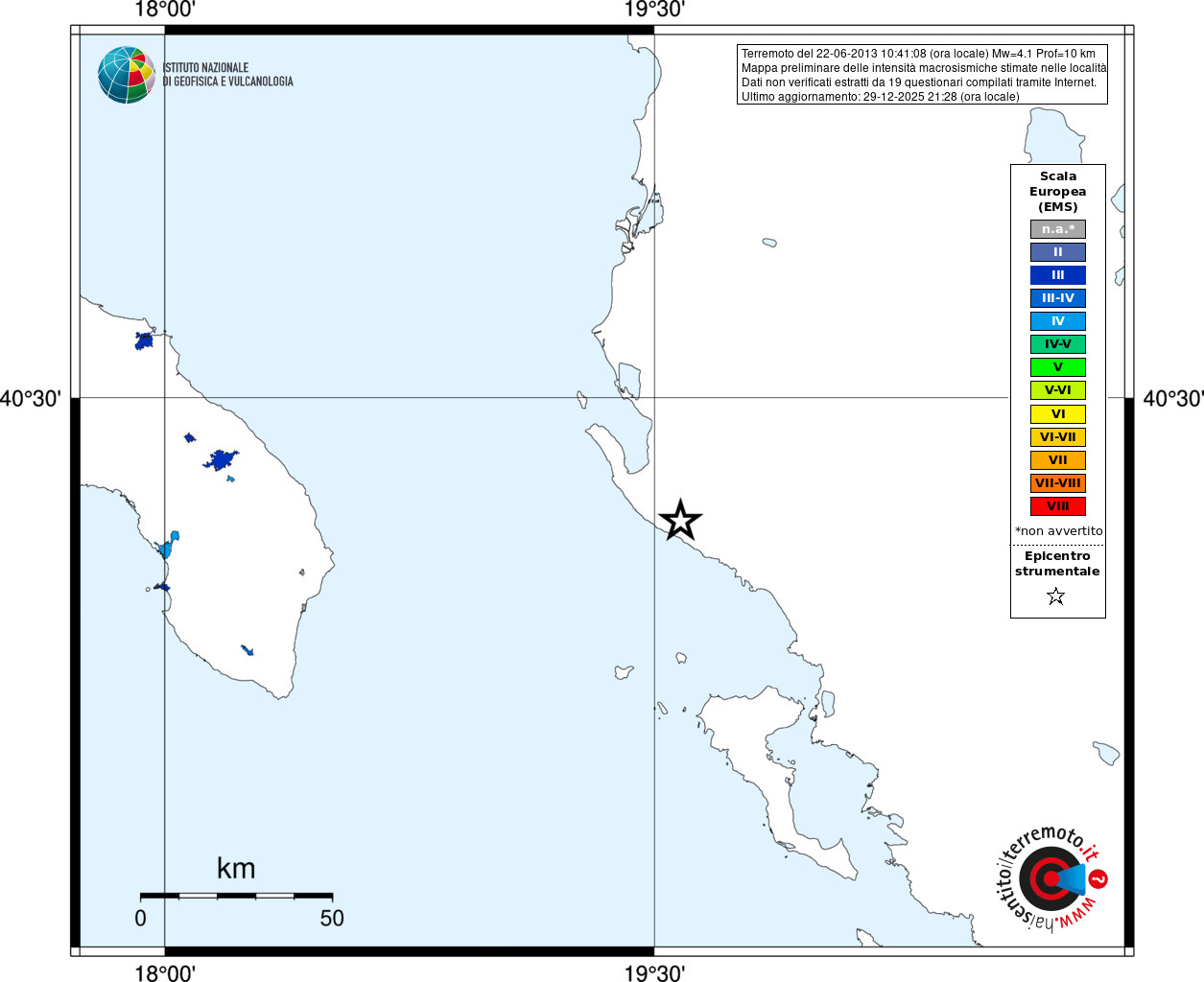Click the Epicentro strumentale legend label

tap(1057, 564)
